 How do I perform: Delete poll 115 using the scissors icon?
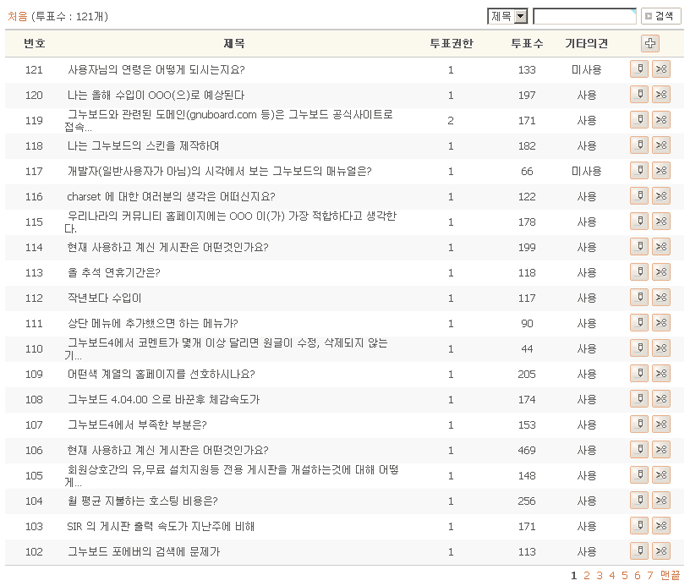point(661,221)
